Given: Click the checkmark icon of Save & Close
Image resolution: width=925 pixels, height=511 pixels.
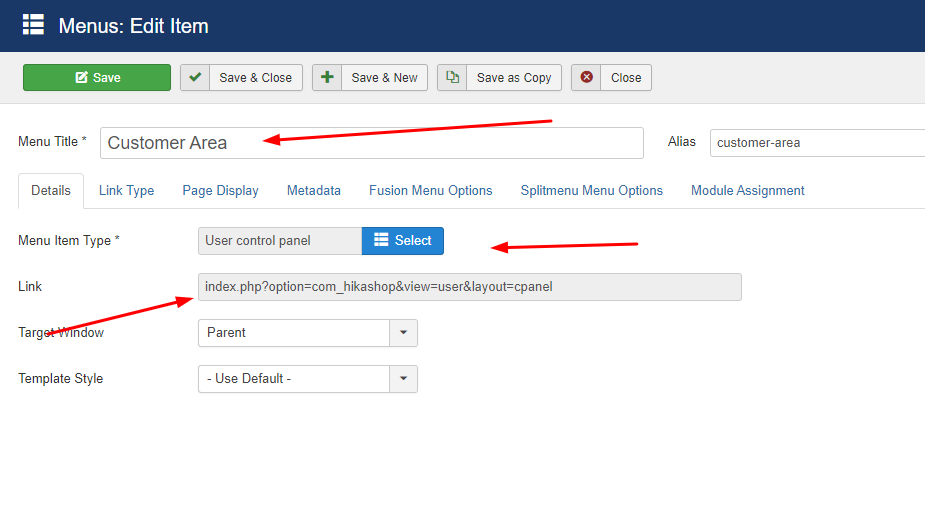Looking at the screenshot, I should click(195, 77).
